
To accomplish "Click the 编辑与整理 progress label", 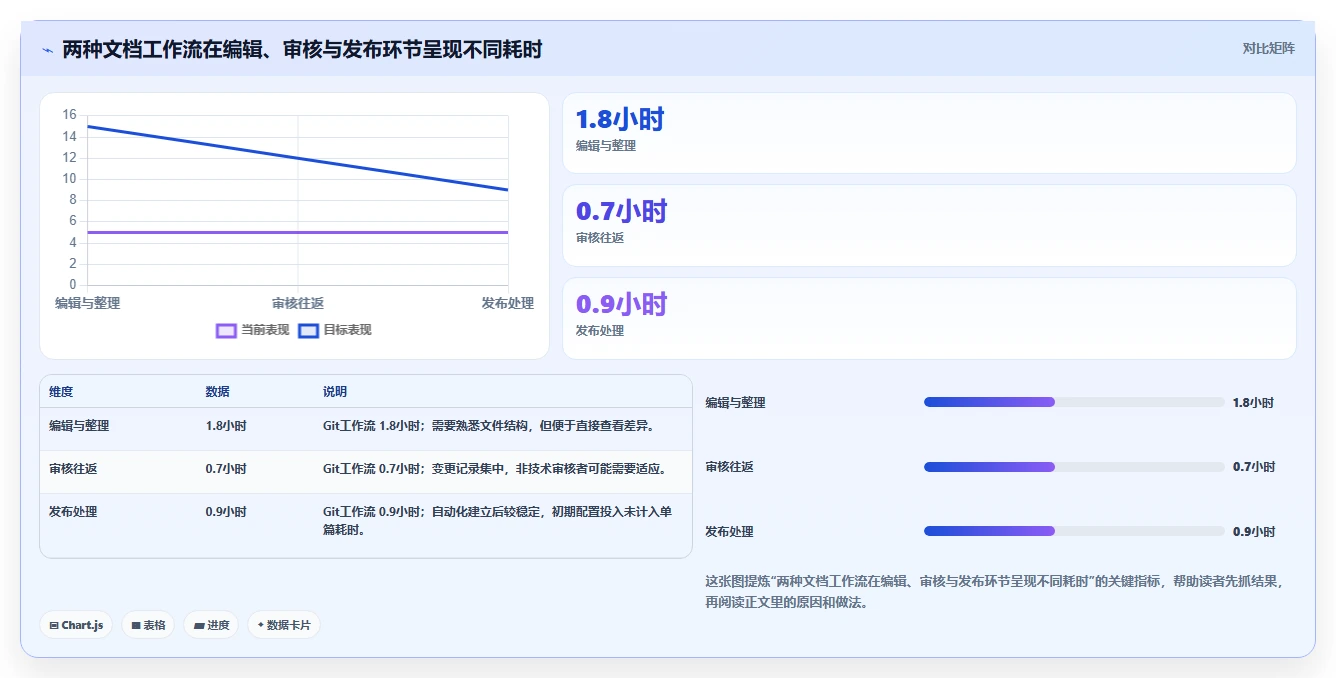I will pyautogui.click(x=735, y=403).
